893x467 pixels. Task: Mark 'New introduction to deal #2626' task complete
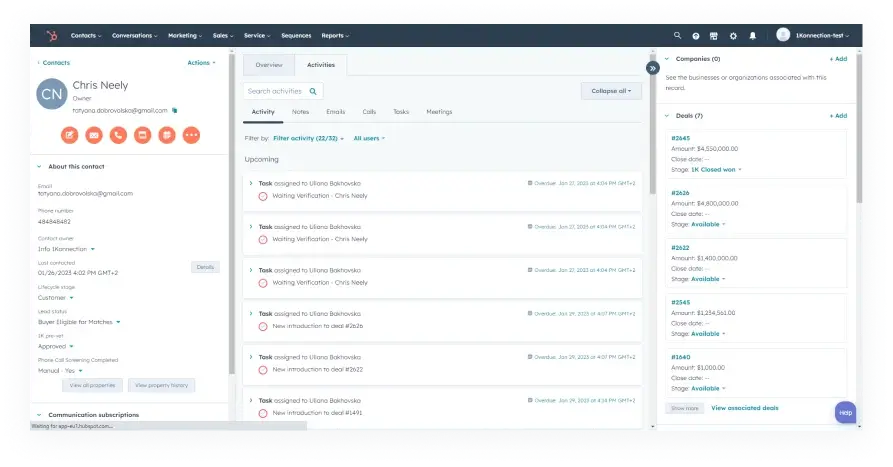[x=263, y=326]
